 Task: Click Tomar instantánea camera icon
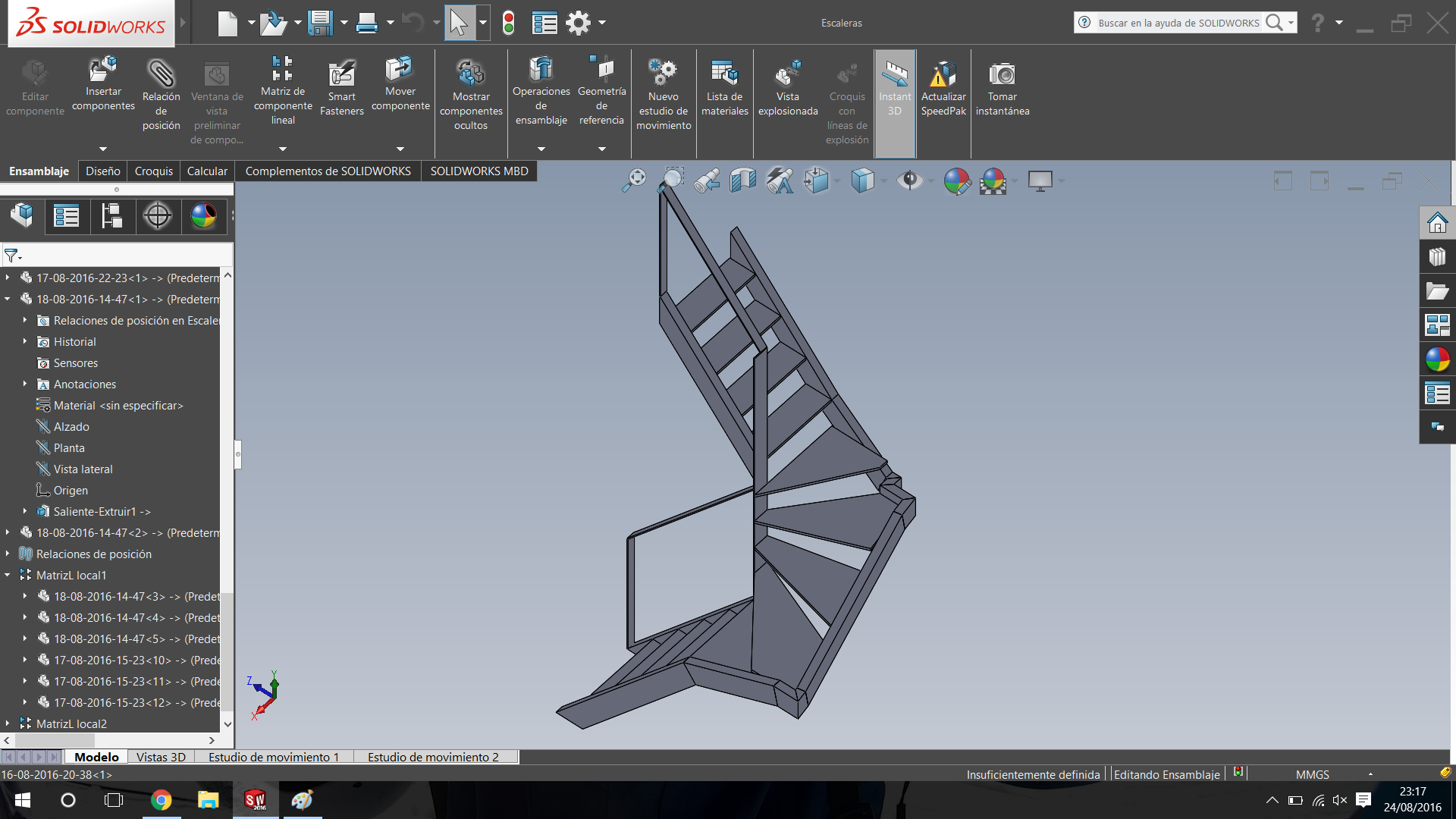pos(1002,74)
